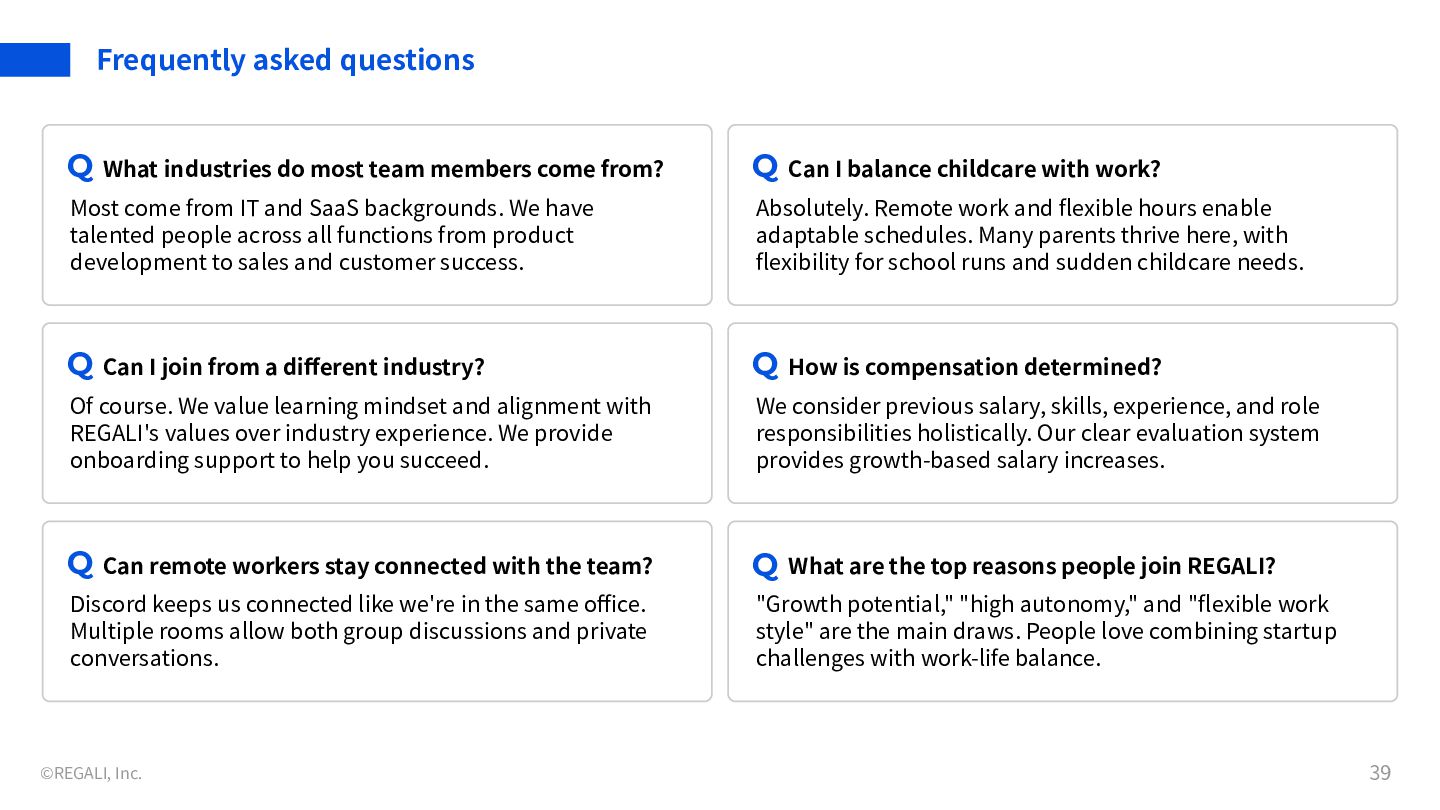Click the blue rectangle beside the slide title

(x=35, y=60)
